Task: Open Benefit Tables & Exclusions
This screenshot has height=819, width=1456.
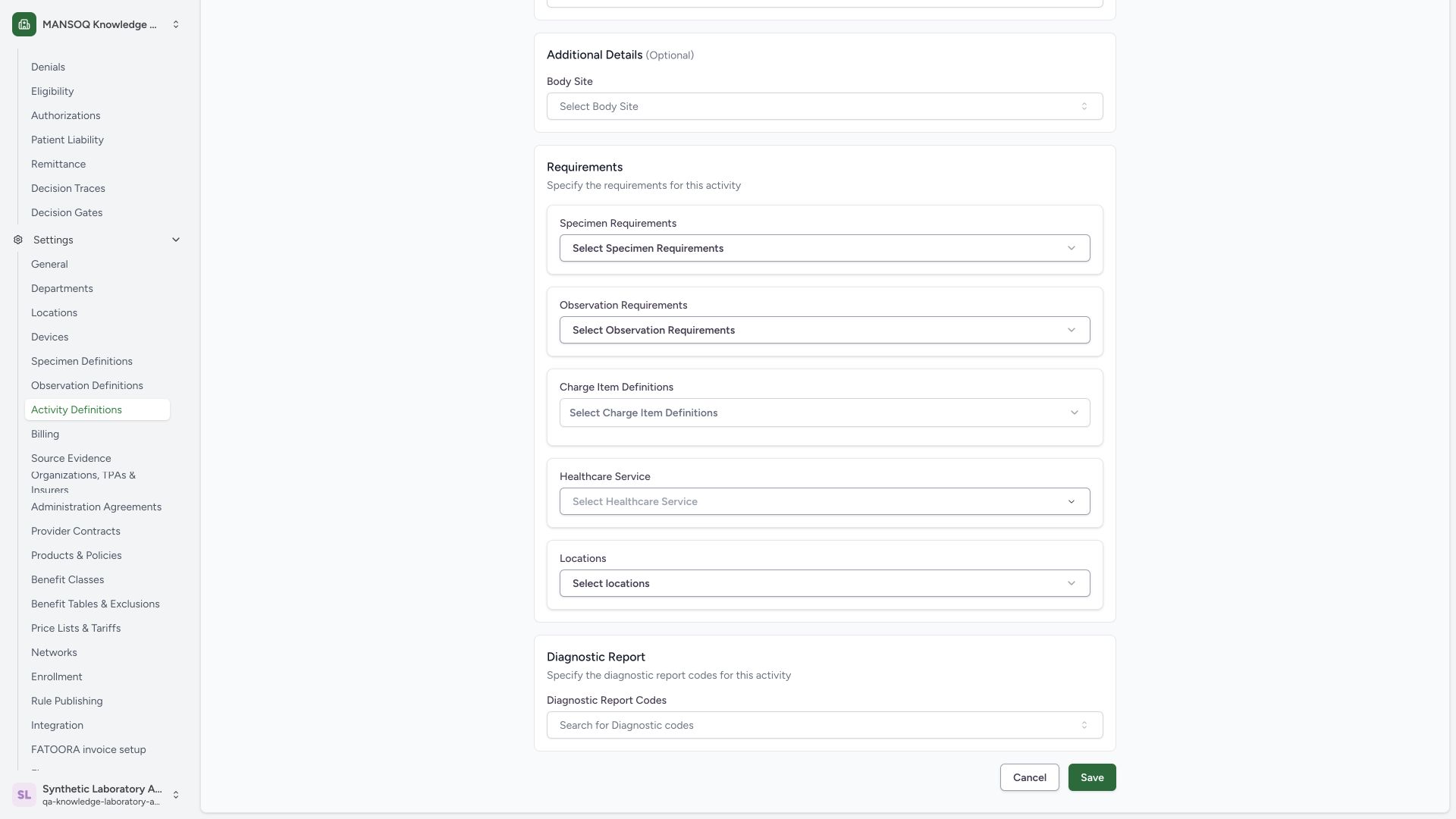Action: [96, 604]
